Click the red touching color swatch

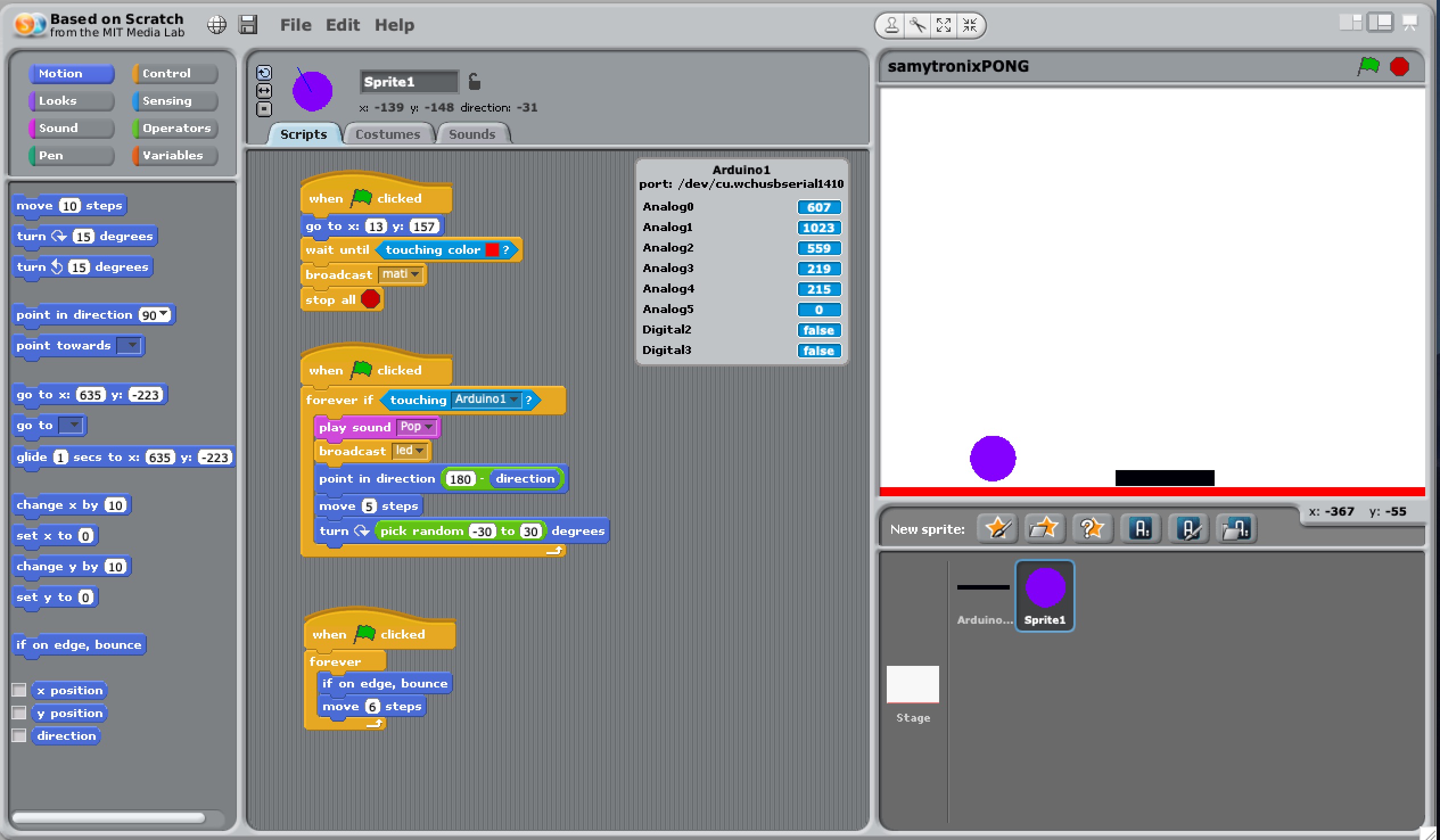point(491,250)
